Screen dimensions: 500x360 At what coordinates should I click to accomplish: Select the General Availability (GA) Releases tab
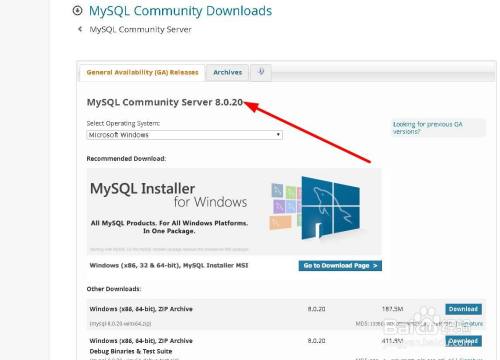pos(142,72)
